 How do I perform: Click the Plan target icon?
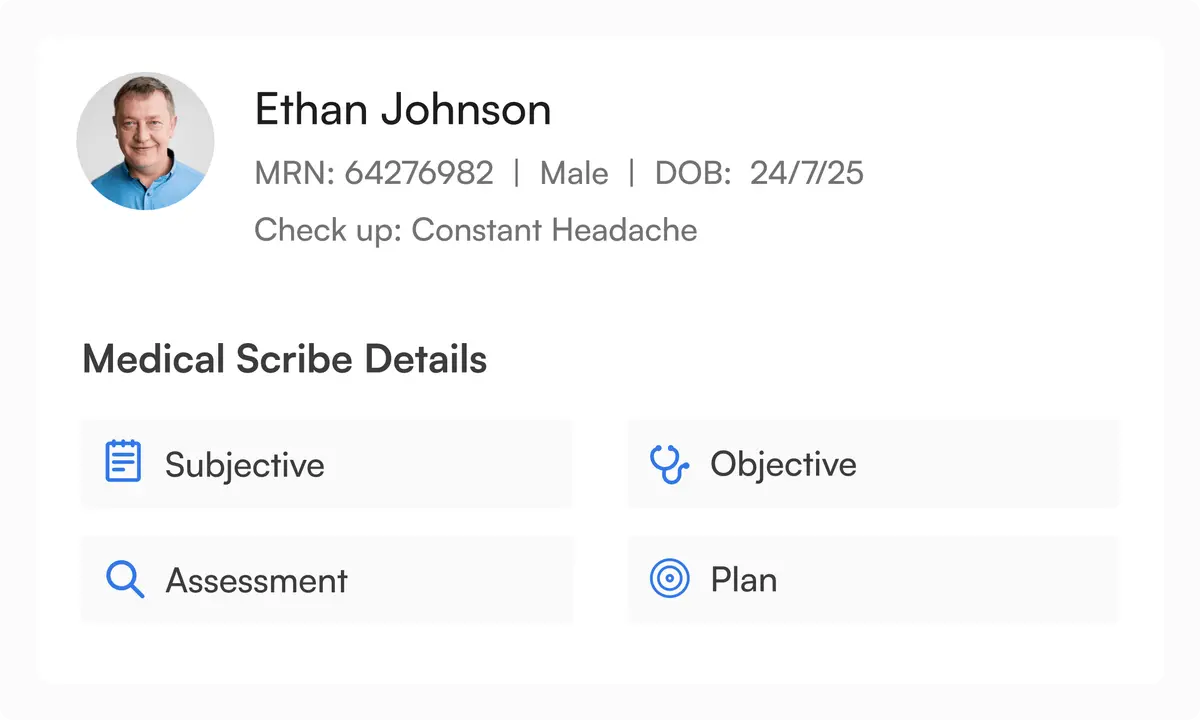669,579
